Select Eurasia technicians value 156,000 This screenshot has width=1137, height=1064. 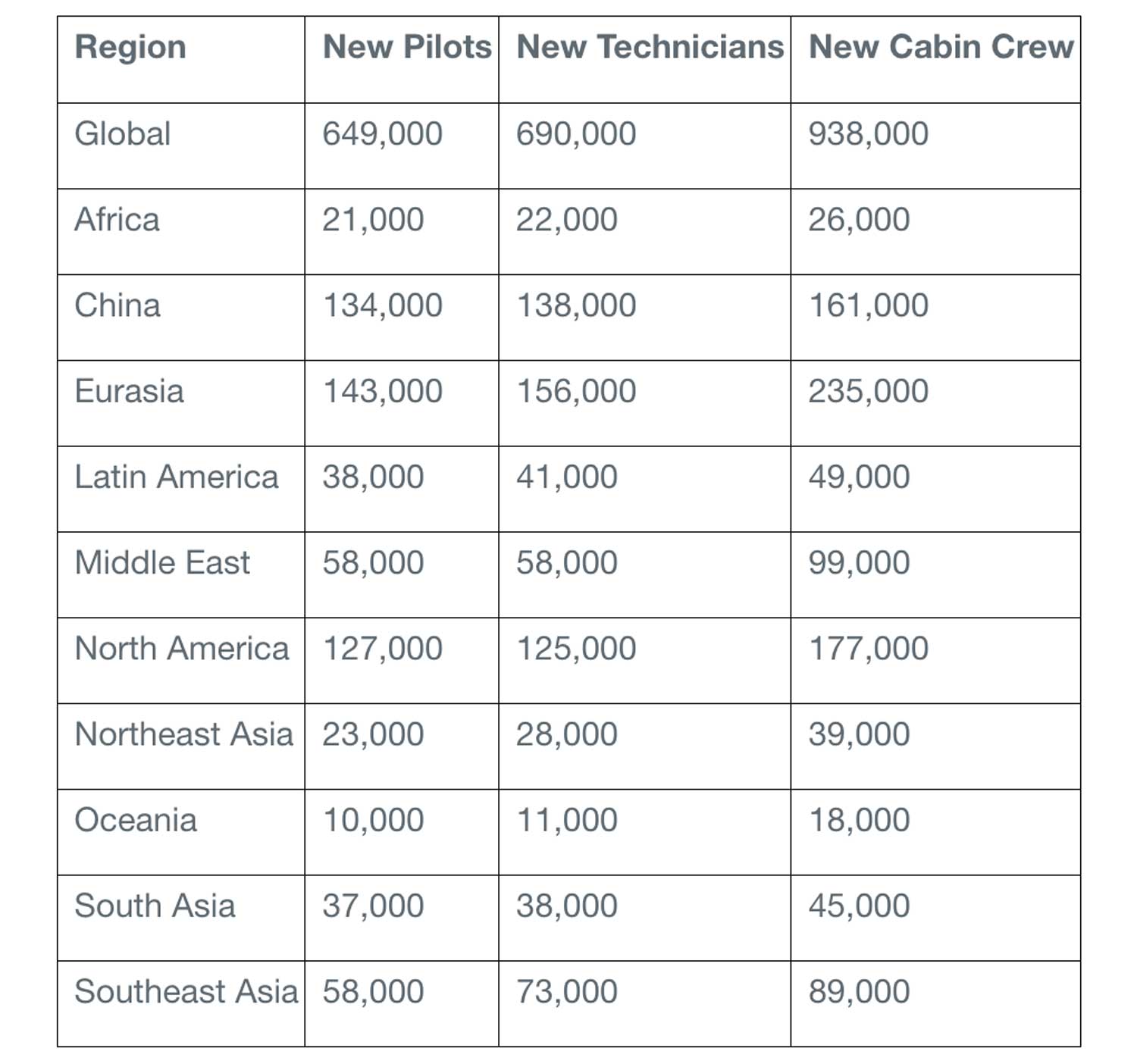pos(576,391)
